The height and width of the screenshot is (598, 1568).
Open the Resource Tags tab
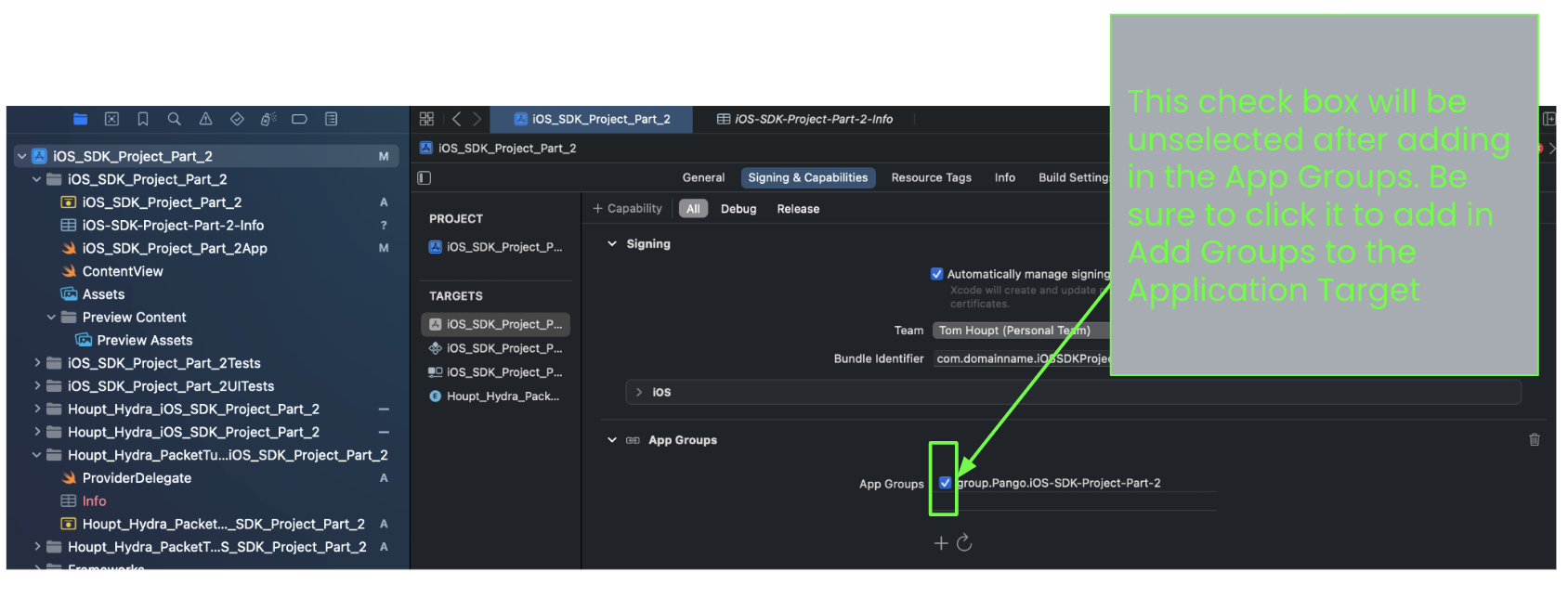click(x=931, y=177)
